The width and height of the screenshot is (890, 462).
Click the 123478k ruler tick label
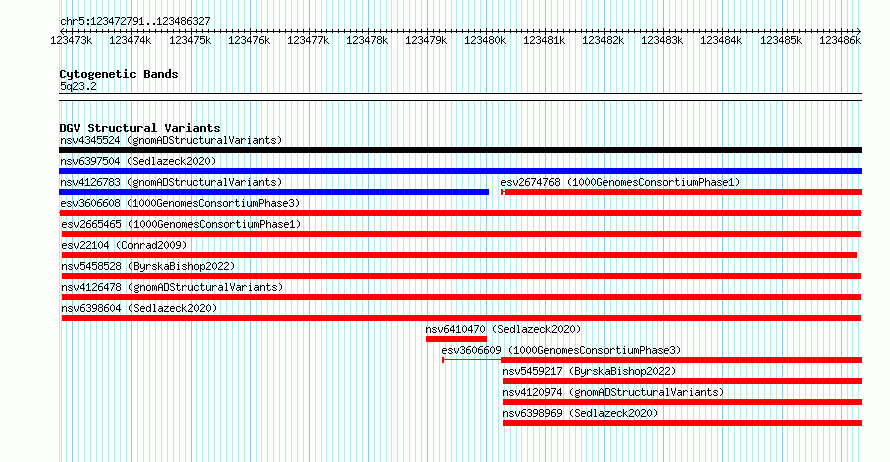coord(367,40)
